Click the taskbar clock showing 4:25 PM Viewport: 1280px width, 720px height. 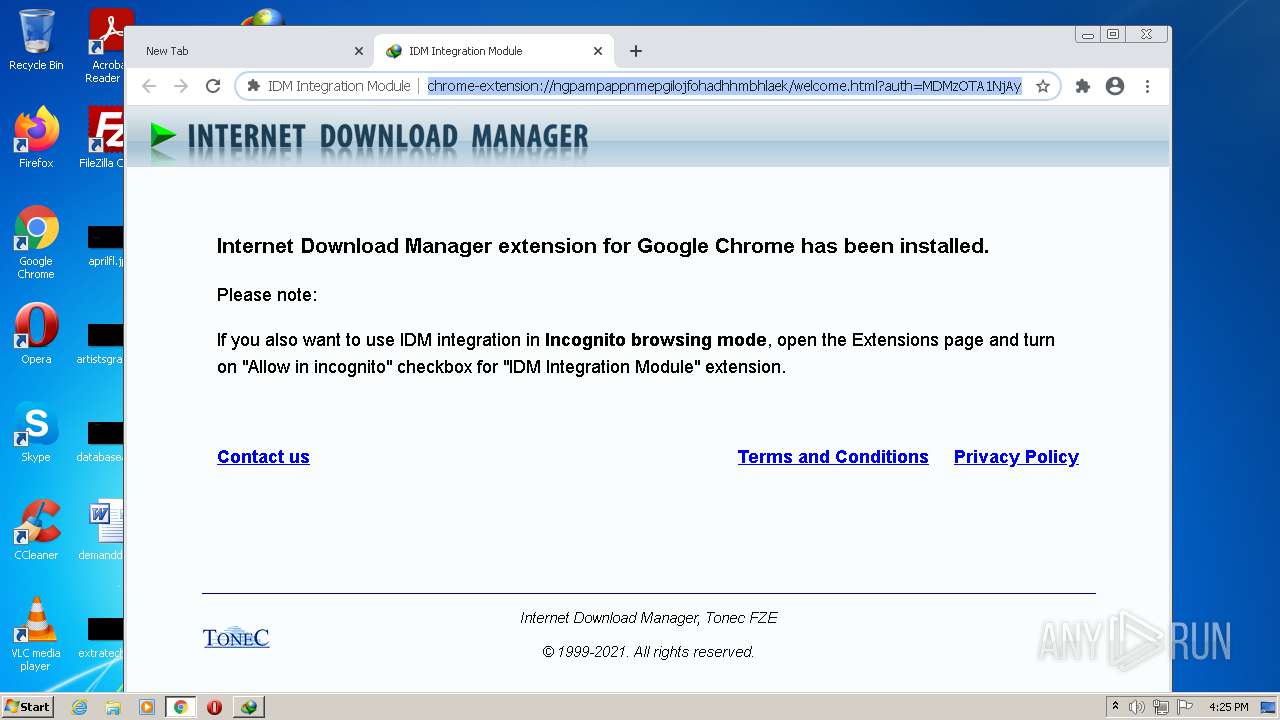tap(1228, 707)
